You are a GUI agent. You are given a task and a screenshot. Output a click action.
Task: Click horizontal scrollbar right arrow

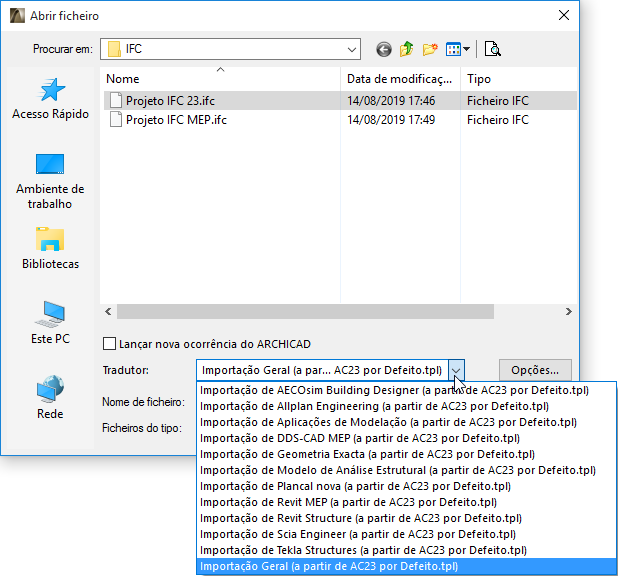point(568,311)
